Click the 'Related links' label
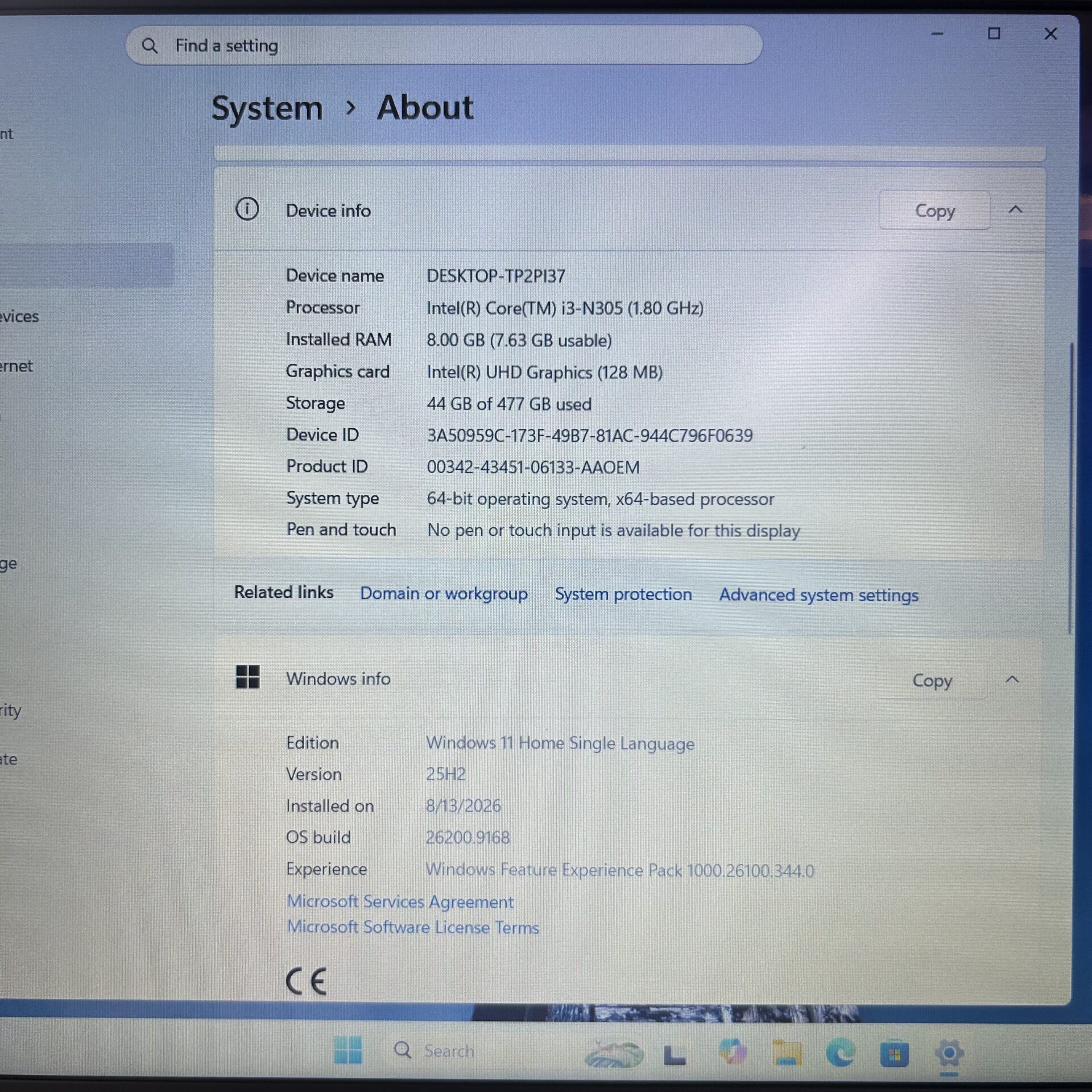Screen dimensions: 1092x1092 pos(284,592)
